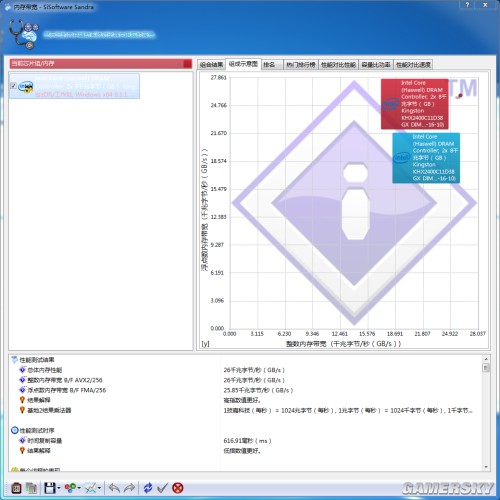Click the forward arrow icon in toolbar
The image size is (500, 500).
coord(129,488)
